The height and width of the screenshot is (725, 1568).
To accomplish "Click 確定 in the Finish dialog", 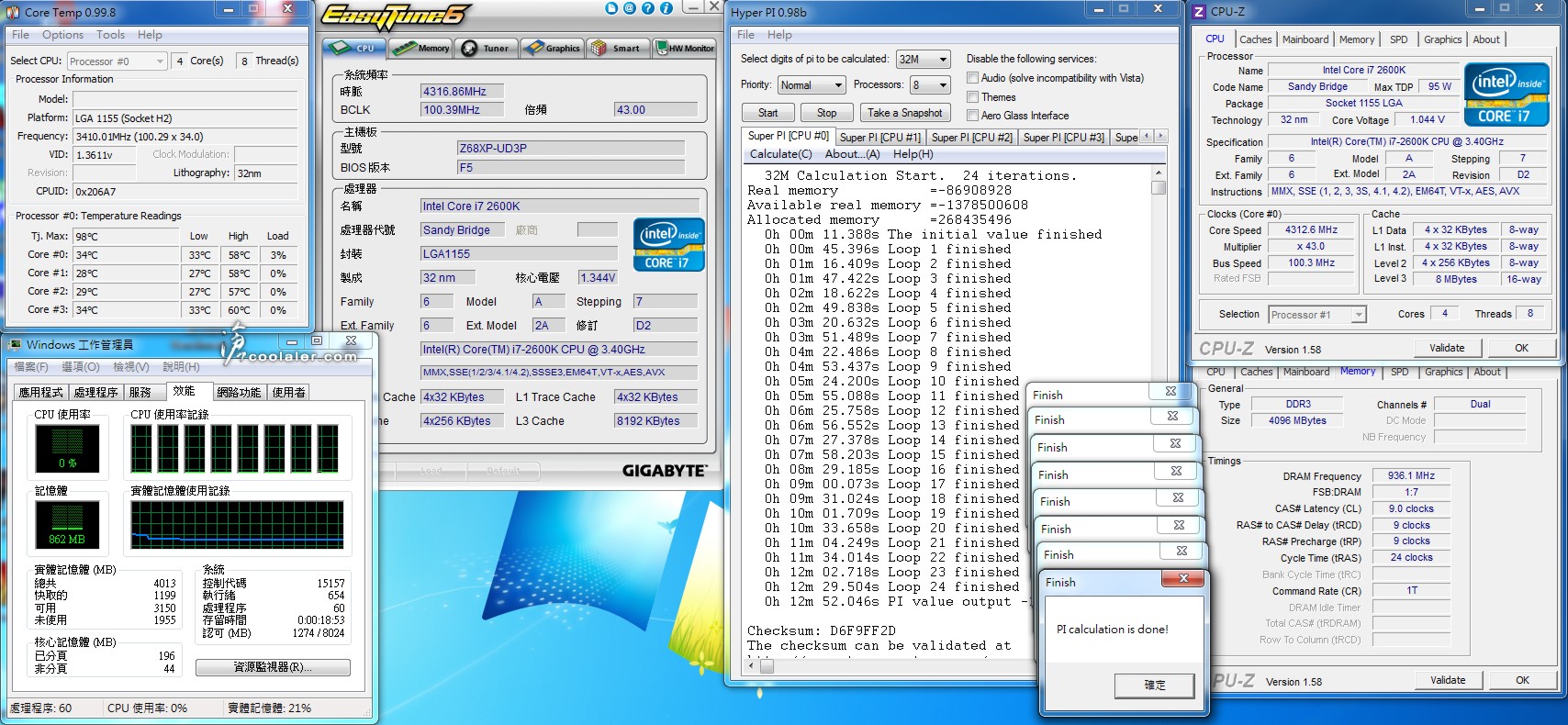I will pos(1154,685).
